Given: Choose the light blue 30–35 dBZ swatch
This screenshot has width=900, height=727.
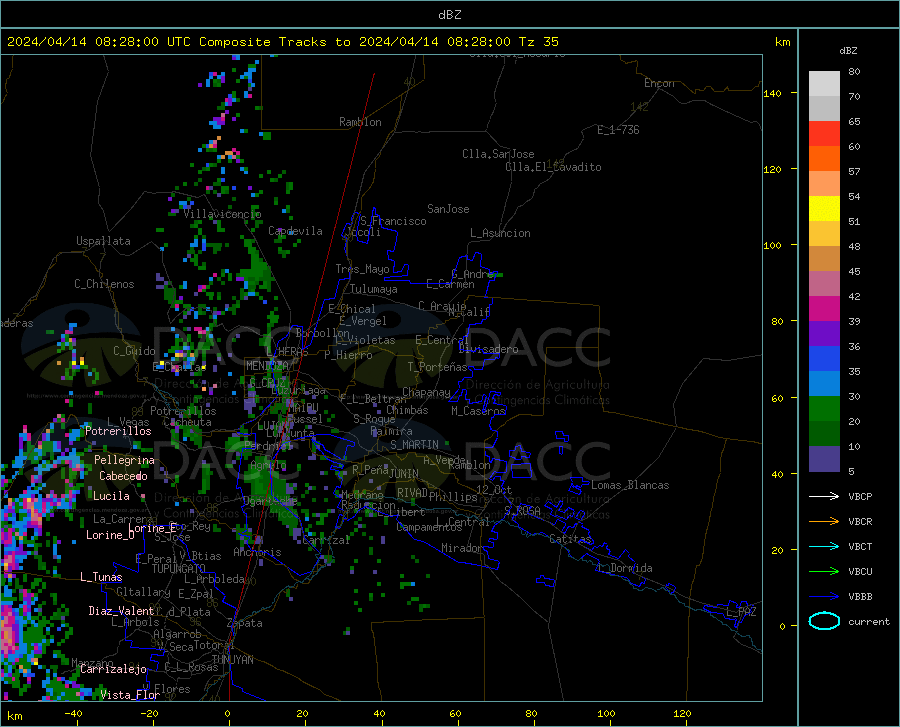Looking at the screenshot, I should [824, 383].
